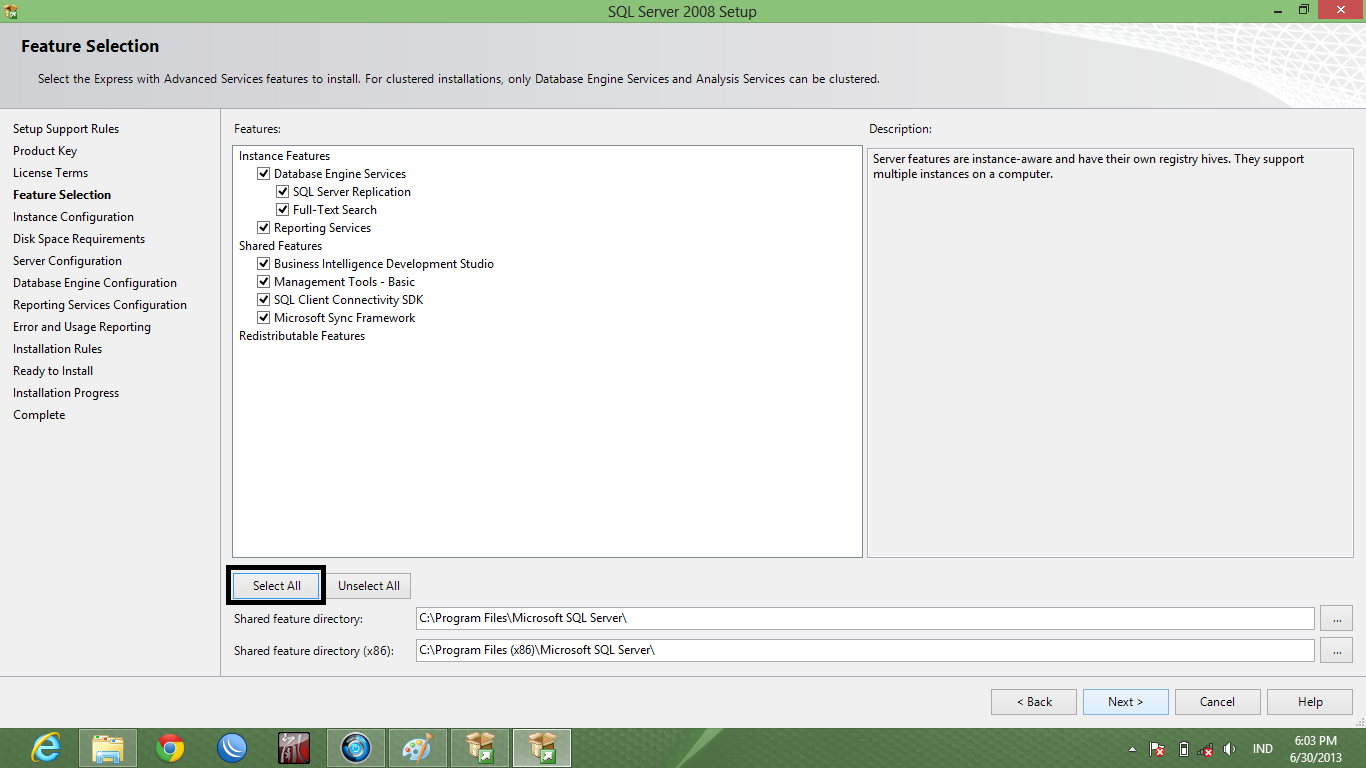Click the highlighted active setup installer taskbar icon
1366x768 pixels.
tap(542, 748)
